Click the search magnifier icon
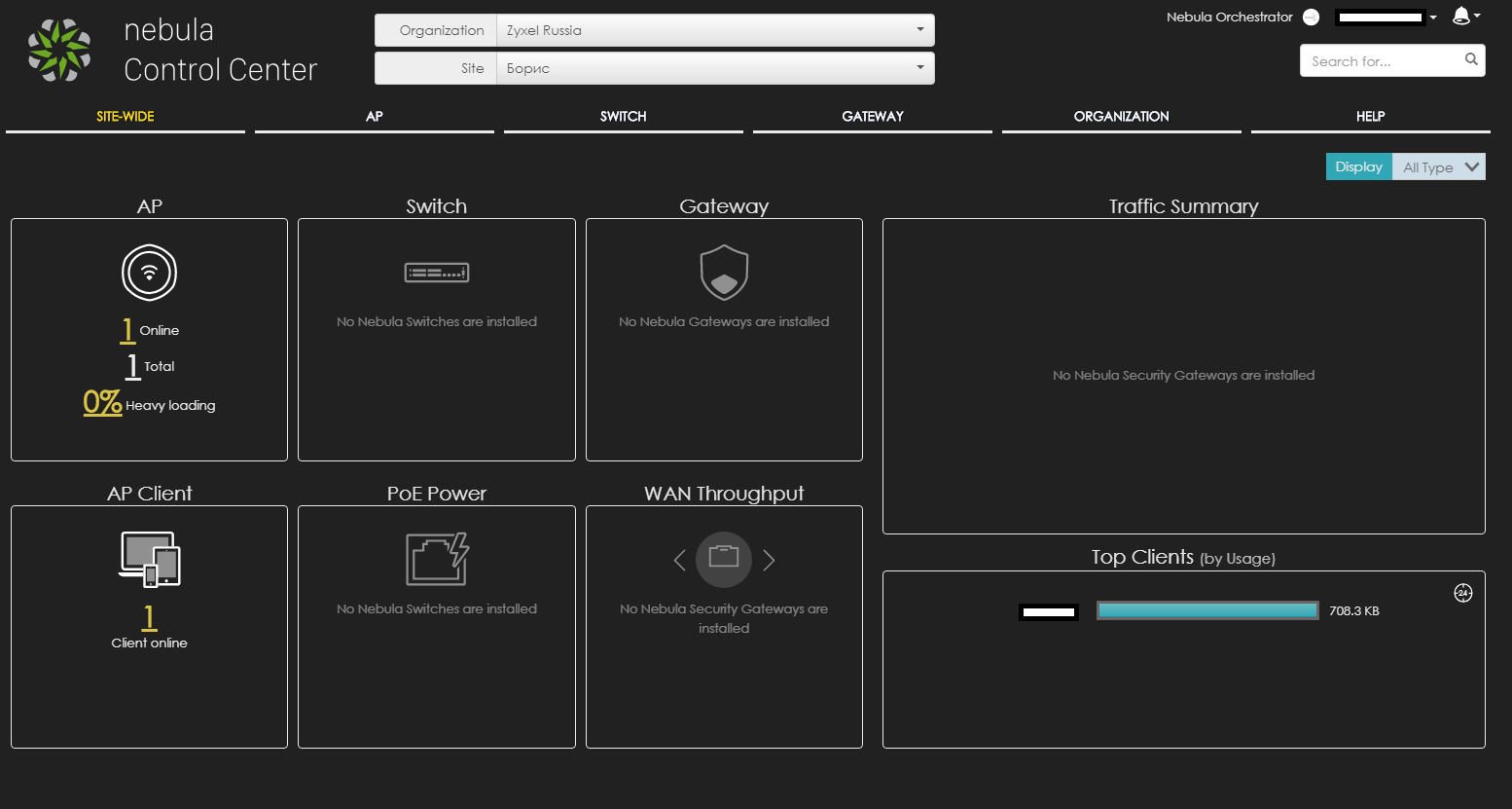The image size is (1512, 809). [1471, 59]
